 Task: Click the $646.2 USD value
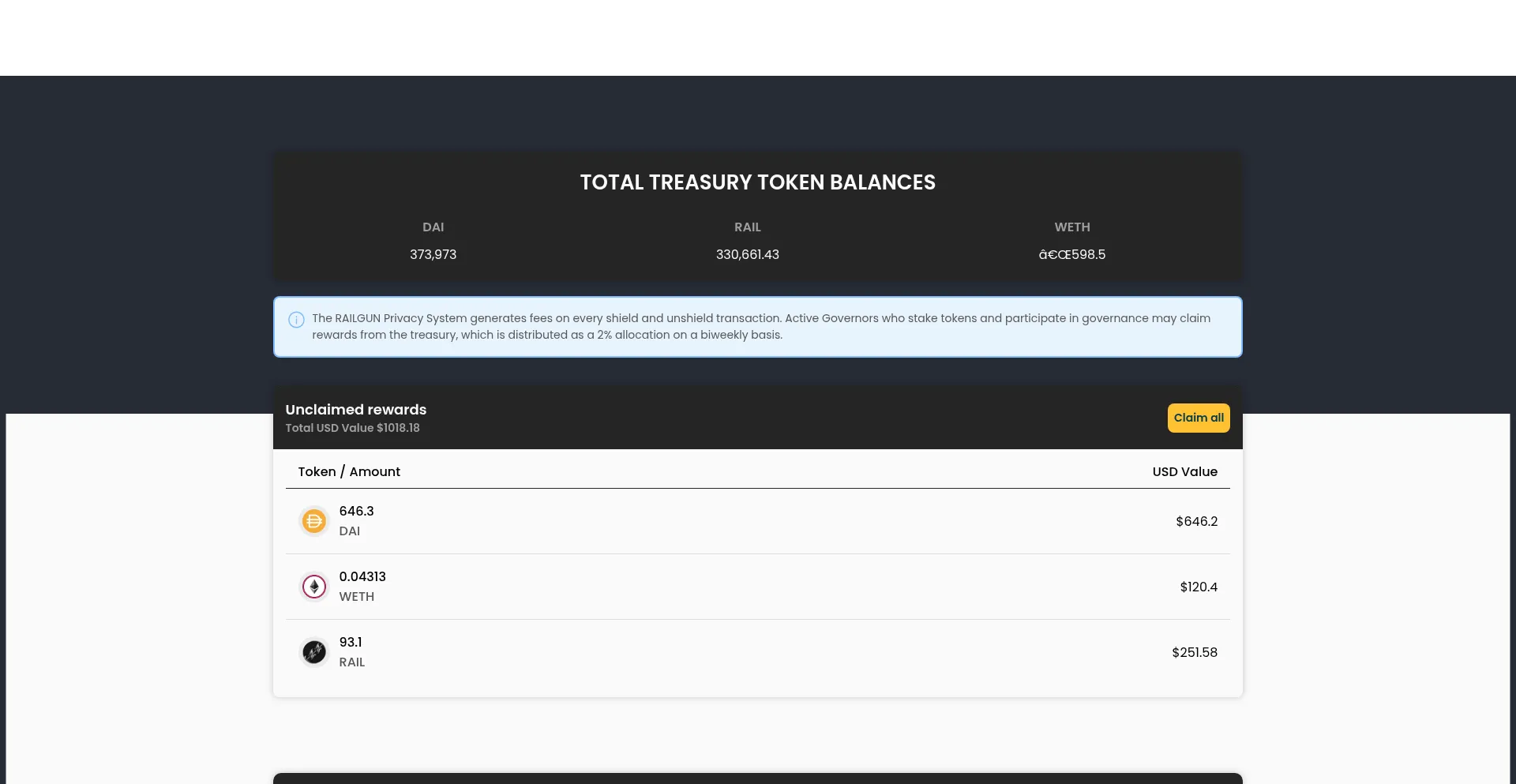pyautogui.click(x=1196, y=521)
